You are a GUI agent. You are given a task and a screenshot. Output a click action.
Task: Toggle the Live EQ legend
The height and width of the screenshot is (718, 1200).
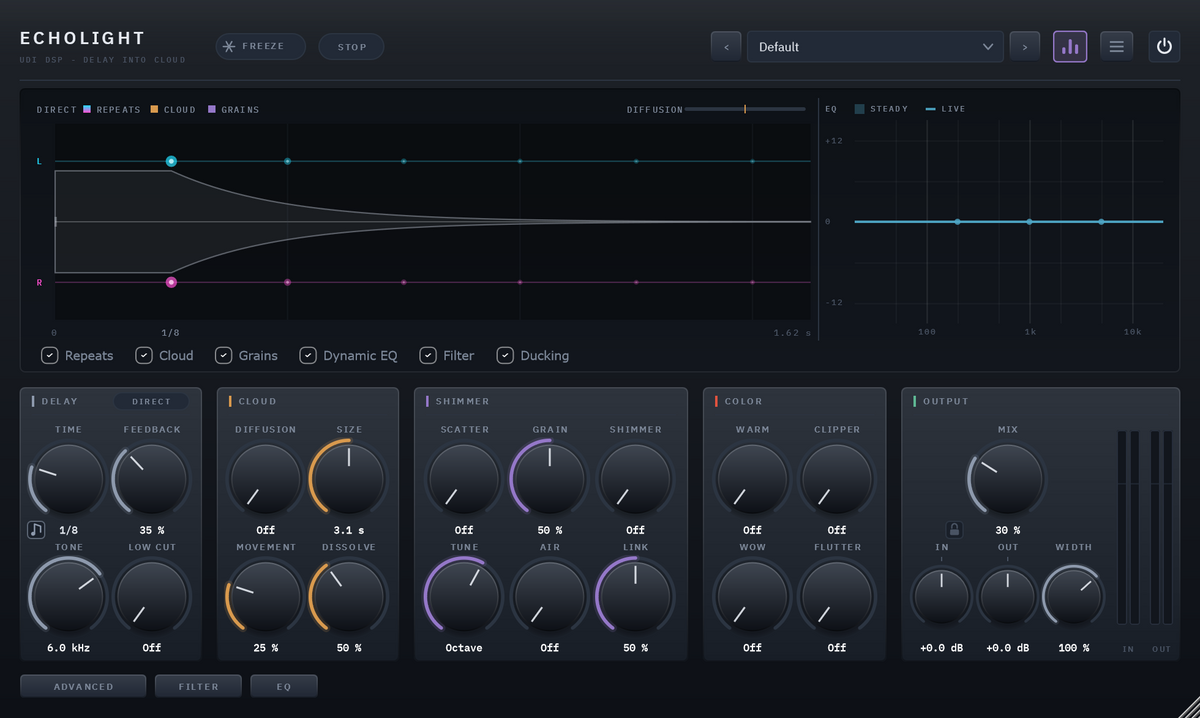click(x=946, y=109)
